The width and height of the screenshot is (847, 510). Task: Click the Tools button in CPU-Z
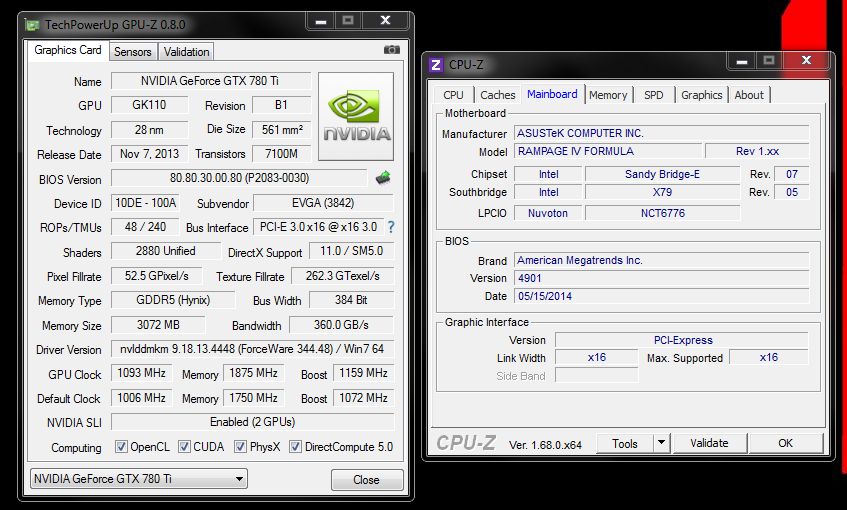pyautogui.click(x=624, y=444)
